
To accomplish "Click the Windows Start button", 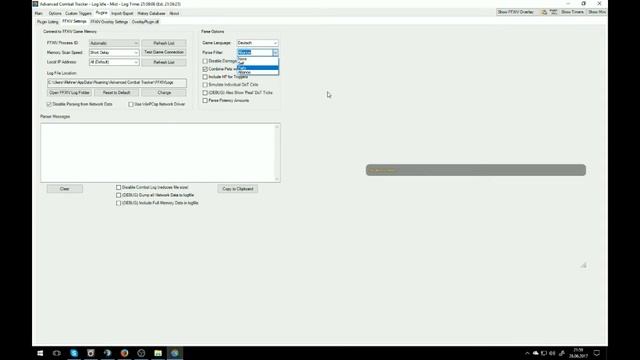I will pyautogui.click(x=40, y=353).
